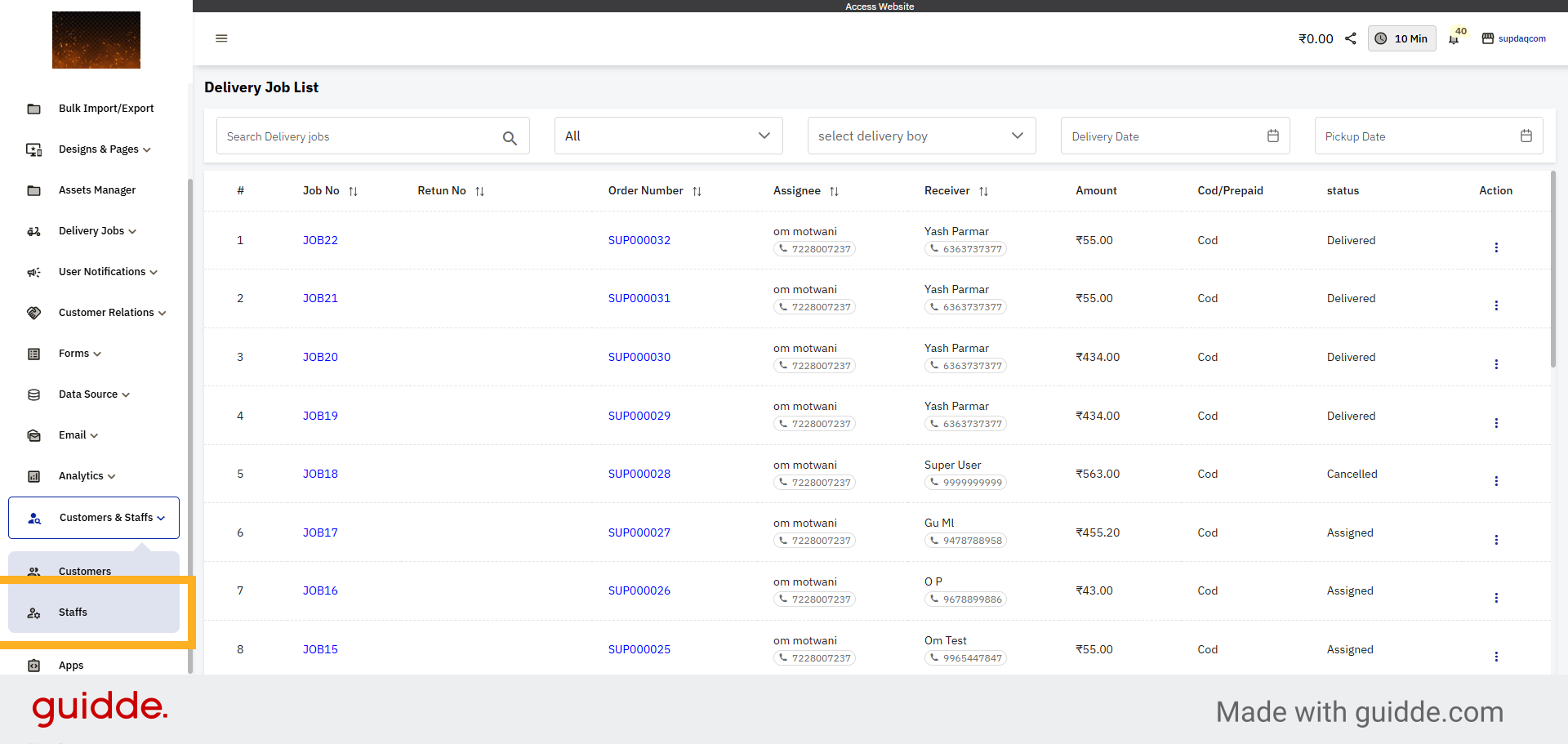
Task: Open job link JOB18
Action: click(320, 474)
